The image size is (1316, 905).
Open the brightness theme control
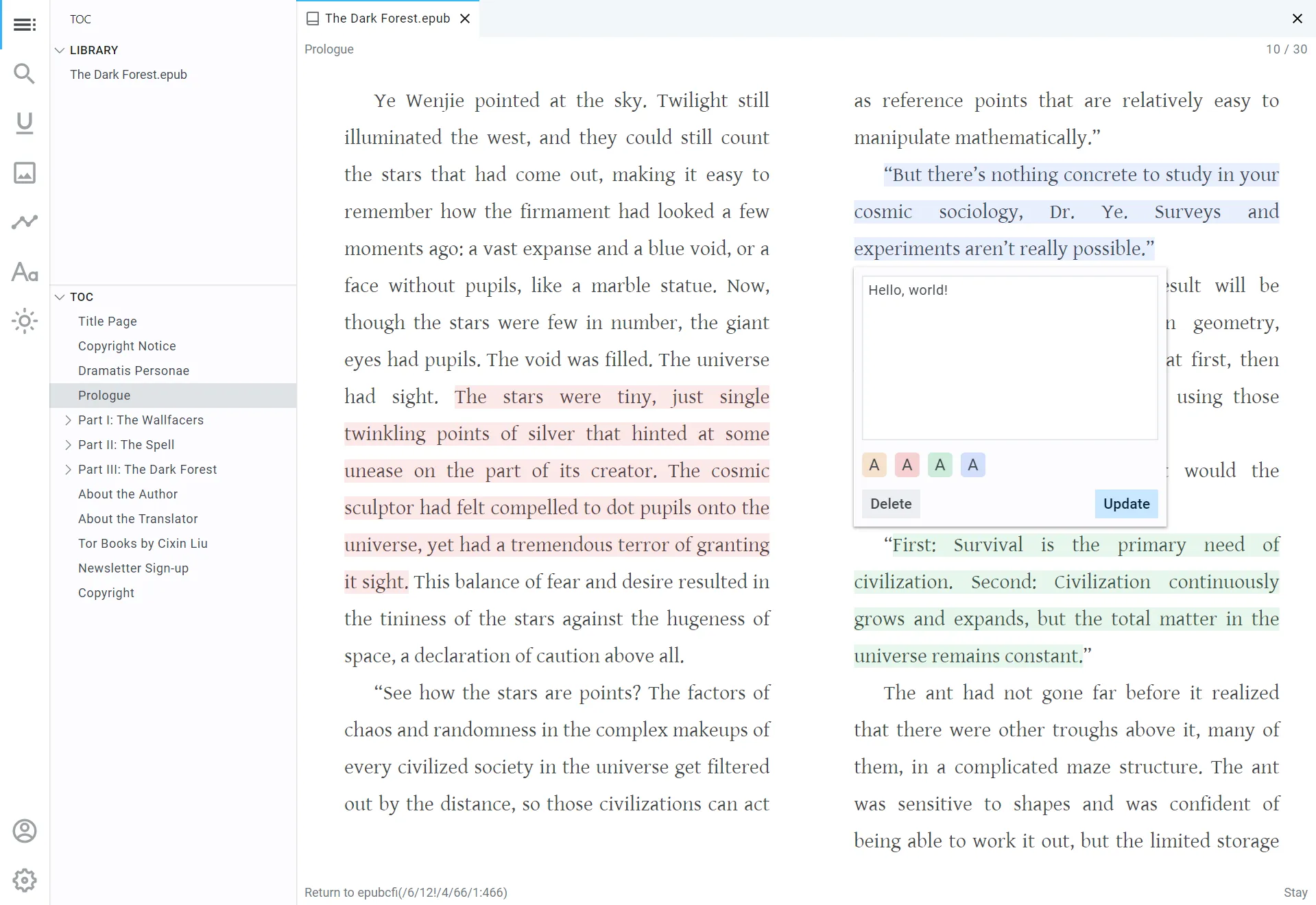[25, 322]
